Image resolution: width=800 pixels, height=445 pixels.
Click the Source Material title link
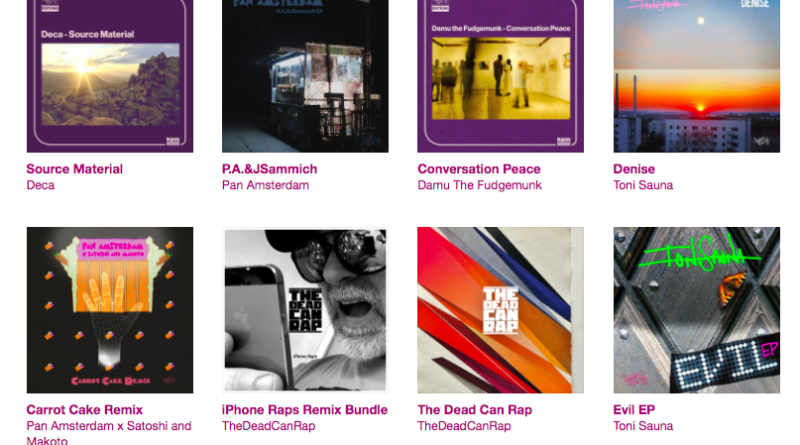(74, 169)
